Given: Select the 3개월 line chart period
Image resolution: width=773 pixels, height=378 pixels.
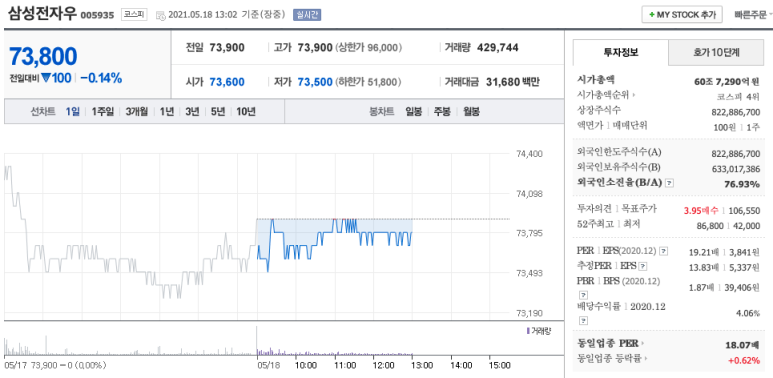Looking at the screenshot, I should coord(136,111).
